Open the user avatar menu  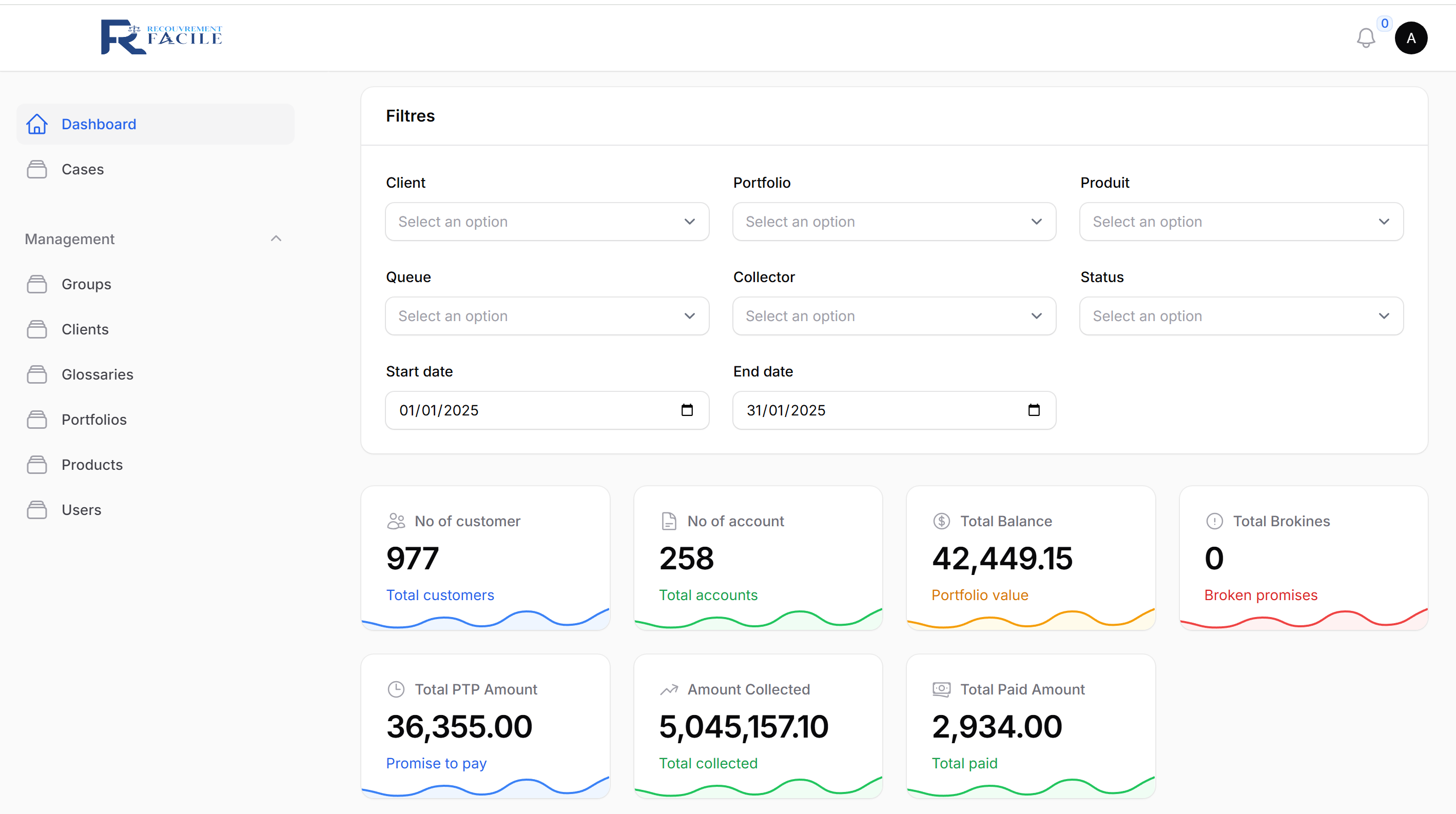pyautogui.click(x=1410, y=38)
